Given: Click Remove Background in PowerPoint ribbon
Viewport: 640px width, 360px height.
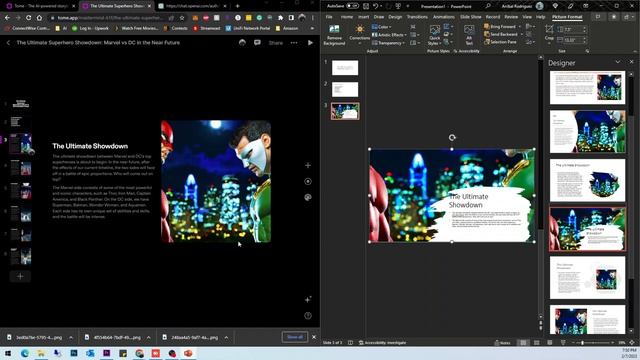Looking at the screenshot, I should [x=334, y=35].
